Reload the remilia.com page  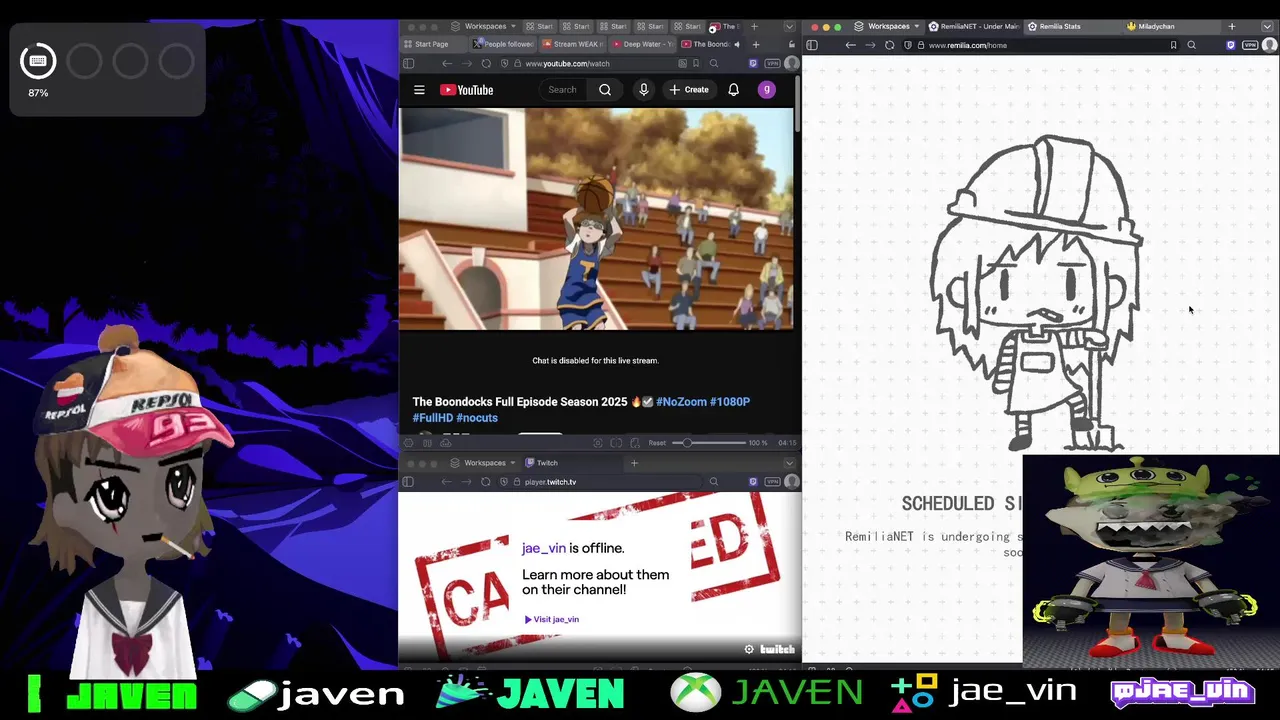click(889, 45)
